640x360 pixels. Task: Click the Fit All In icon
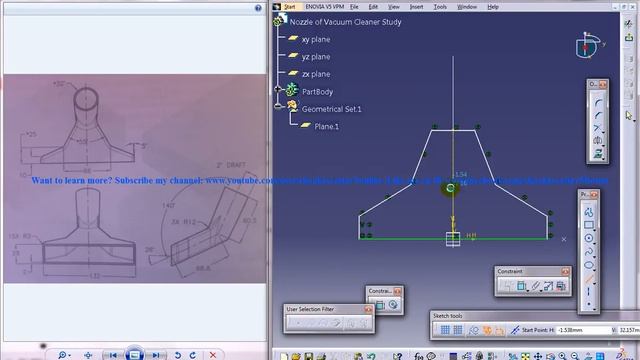(525, 356)
